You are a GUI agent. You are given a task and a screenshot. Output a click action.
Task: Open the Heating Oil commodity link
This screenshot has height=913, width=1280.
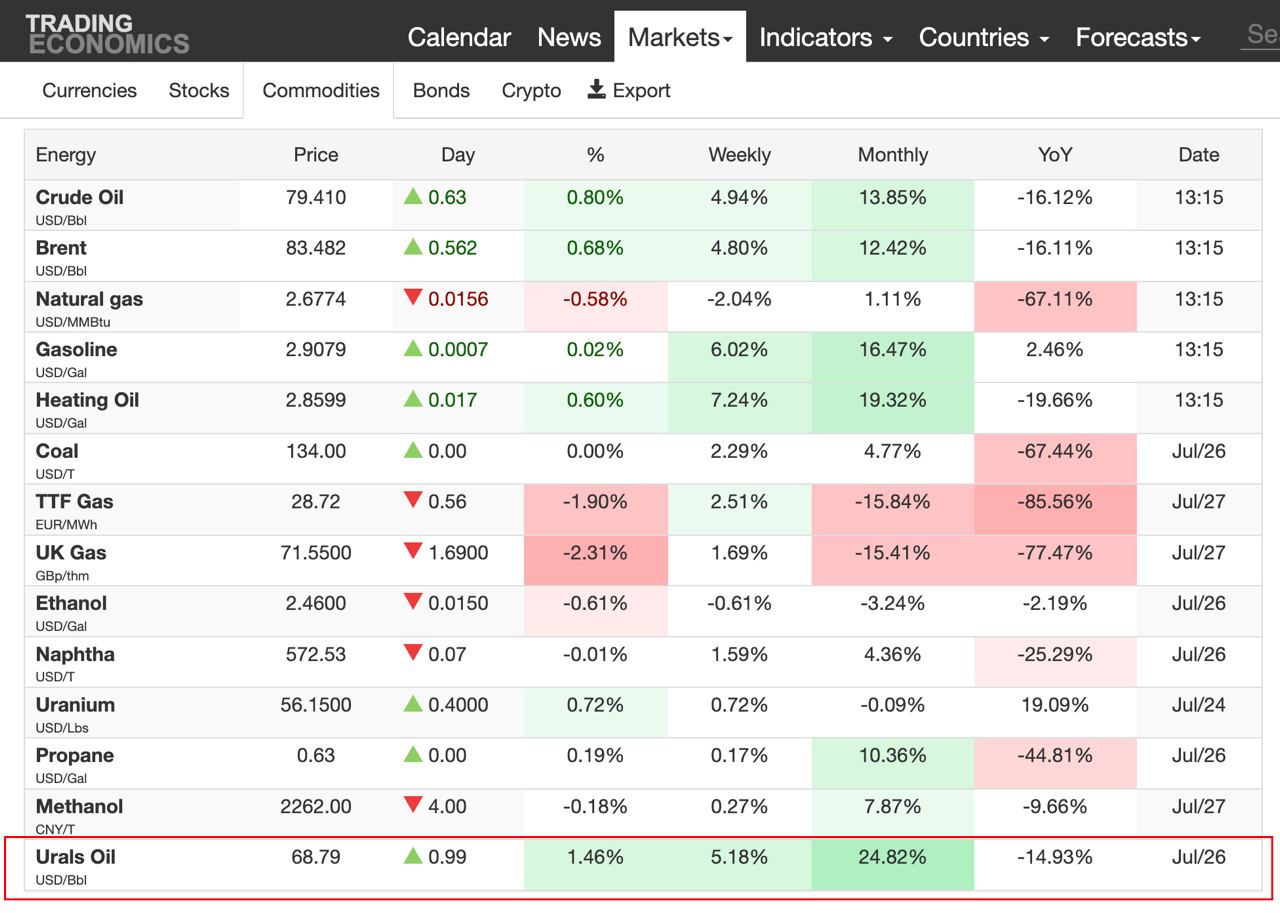[x=87, y=400]
